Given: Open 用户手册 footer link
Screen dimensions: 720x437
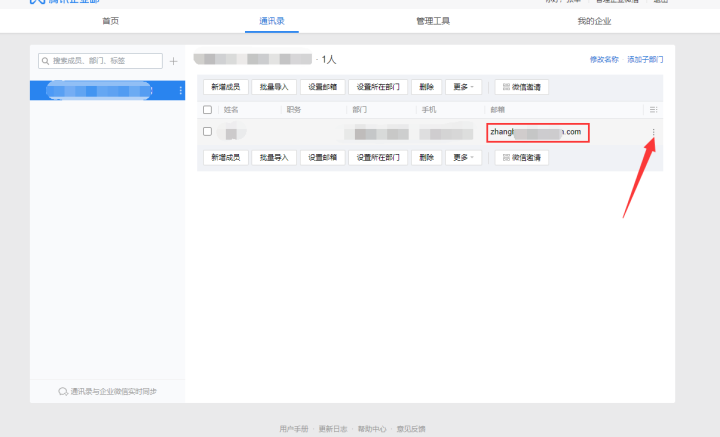Looking at the screenshot, I should (x=294, y=429).
